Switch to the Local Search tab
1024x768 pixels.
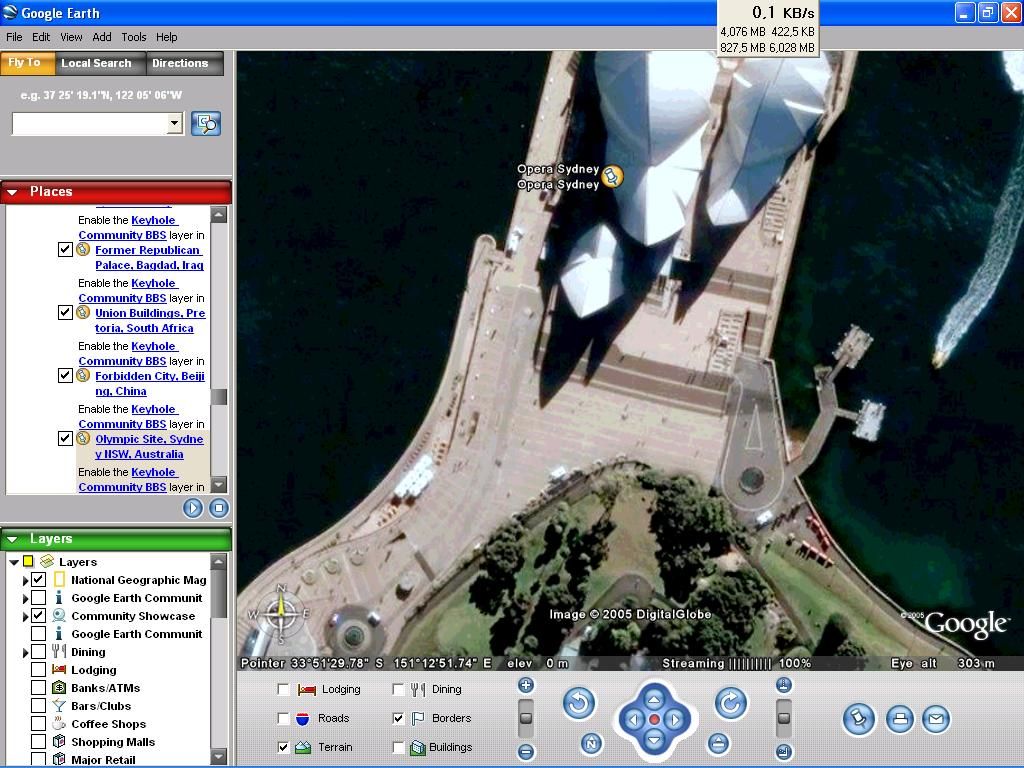coord(96,63)
